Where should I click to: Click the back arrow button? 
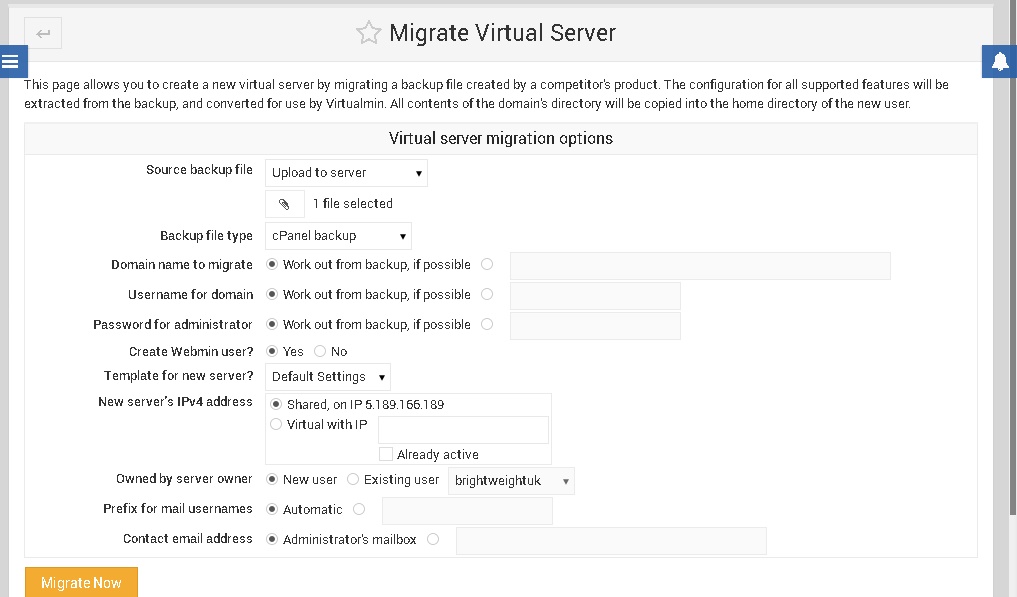tap(43, 33)
